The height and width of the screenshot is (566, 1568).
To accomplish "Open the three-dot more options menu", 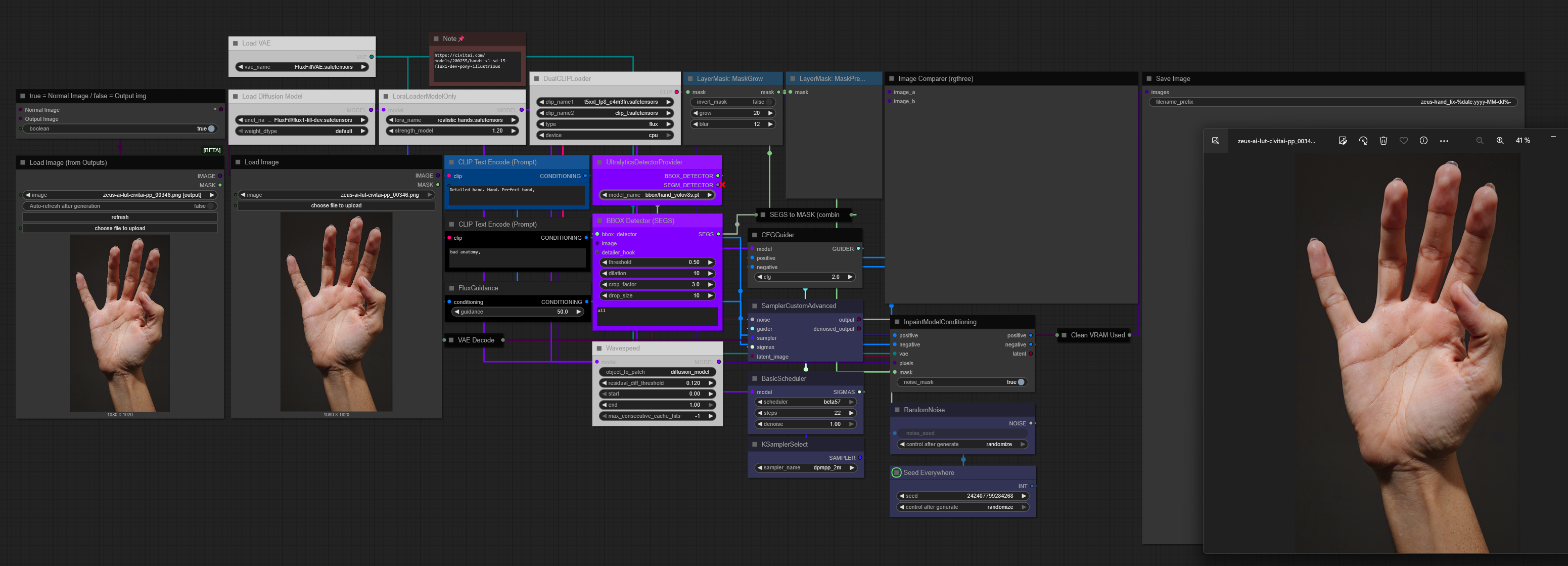I will click(x=1444, y=141).
